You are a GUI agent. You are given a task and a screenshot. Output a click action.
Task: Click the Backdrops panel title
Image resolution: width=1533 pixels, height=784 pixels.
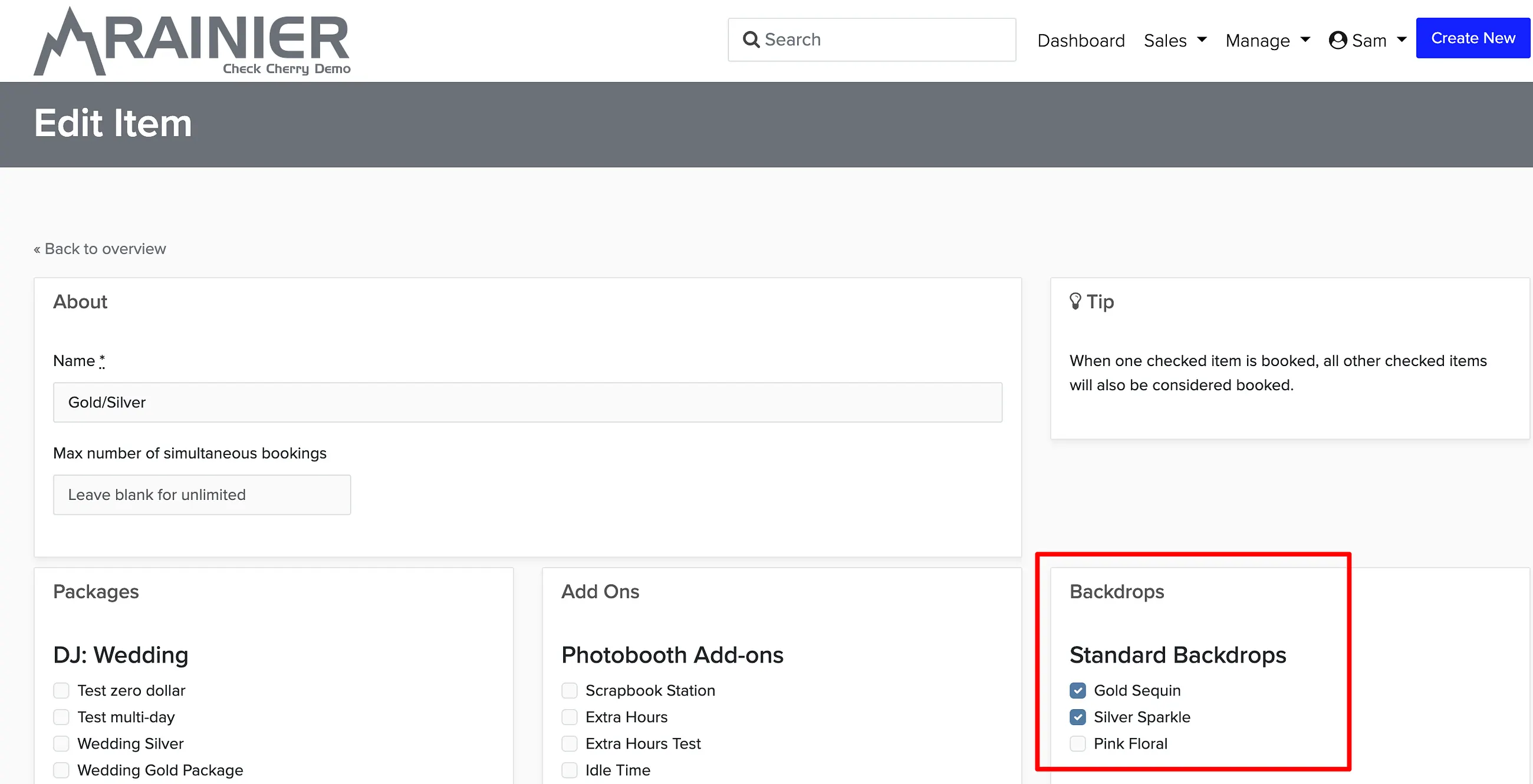1117,591
